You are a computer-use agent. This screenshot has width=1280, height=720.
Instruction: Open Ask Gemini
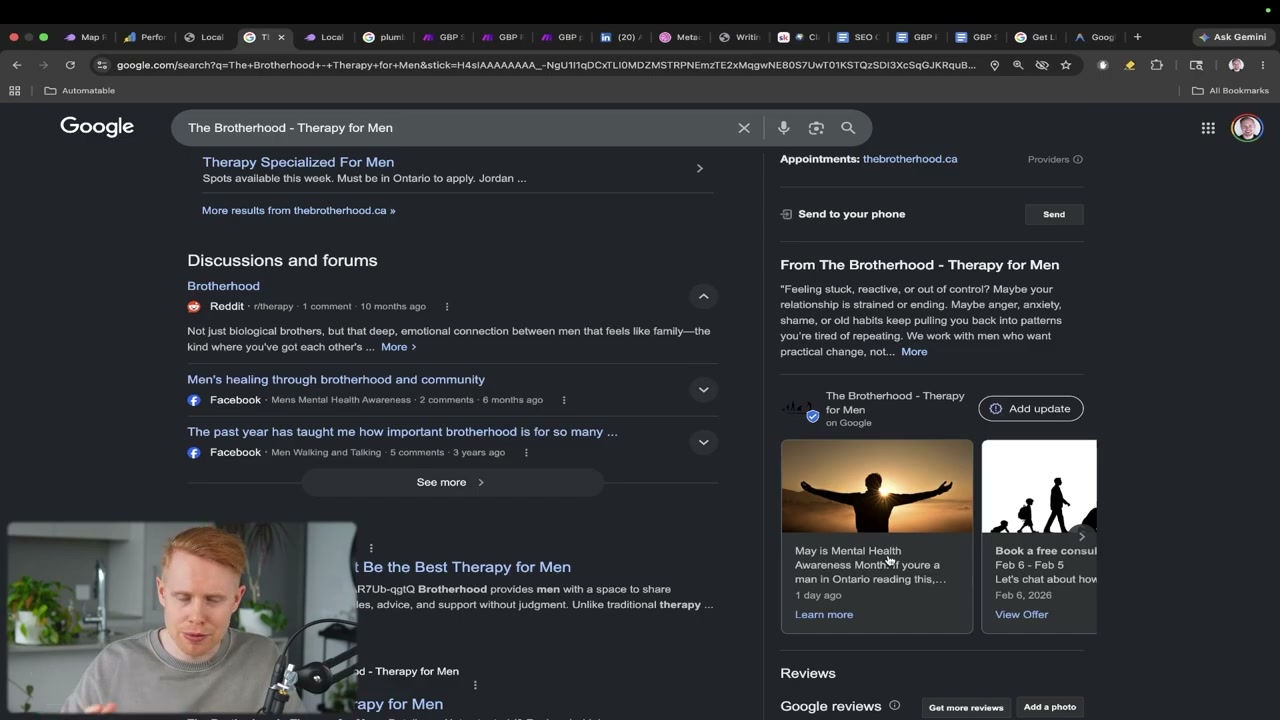click(1233, 37)
